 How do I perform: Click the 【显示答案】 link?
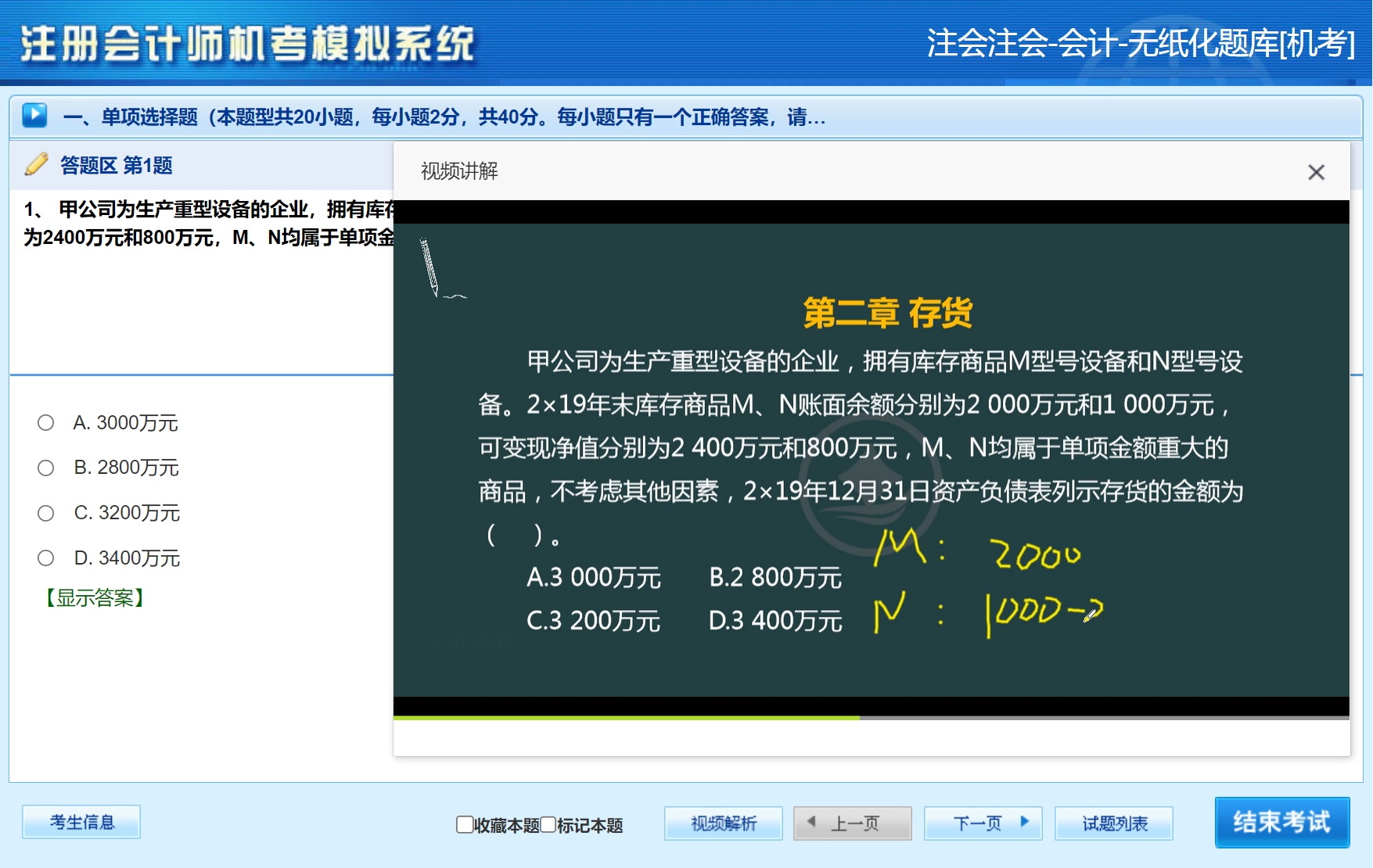(x=95, y=598)
